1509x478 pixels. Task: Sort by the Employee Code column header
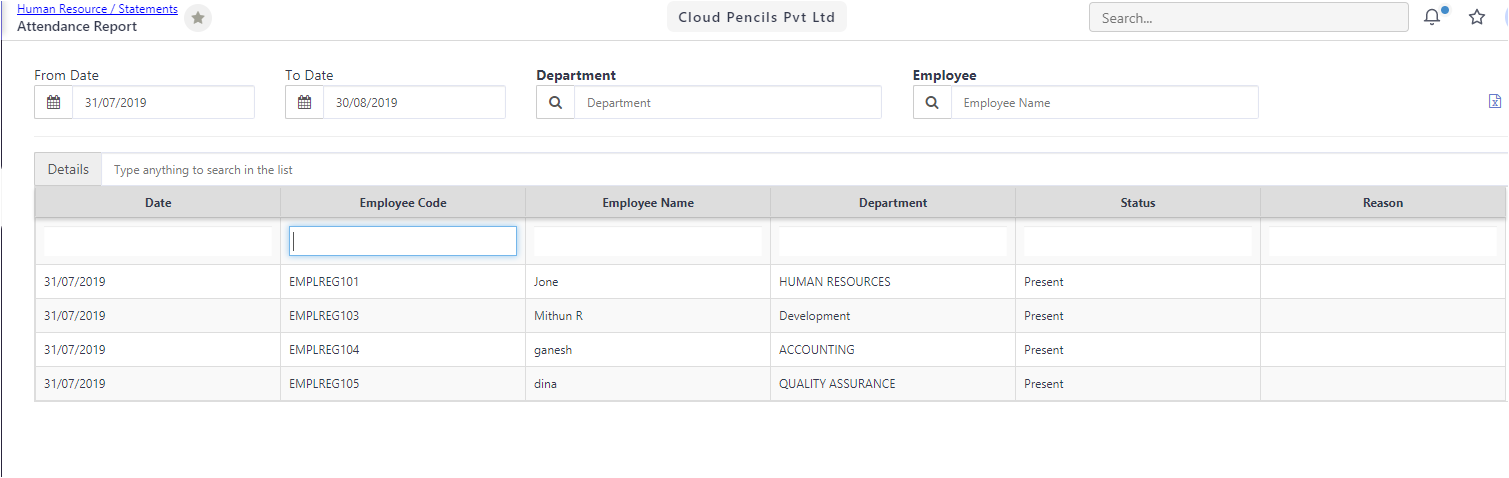[403, 202]
